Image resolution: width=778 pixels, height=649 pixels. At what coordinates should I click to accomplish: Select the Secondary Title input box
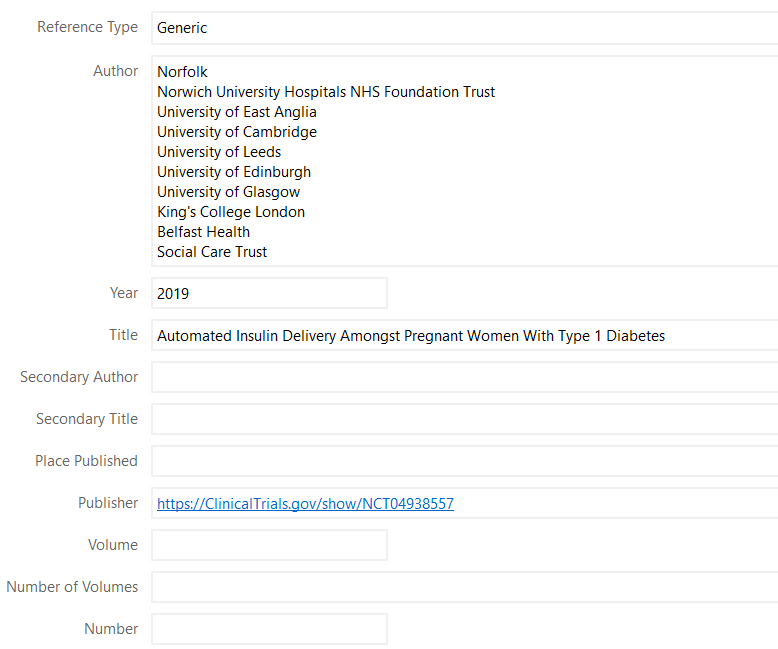(460, 420)
